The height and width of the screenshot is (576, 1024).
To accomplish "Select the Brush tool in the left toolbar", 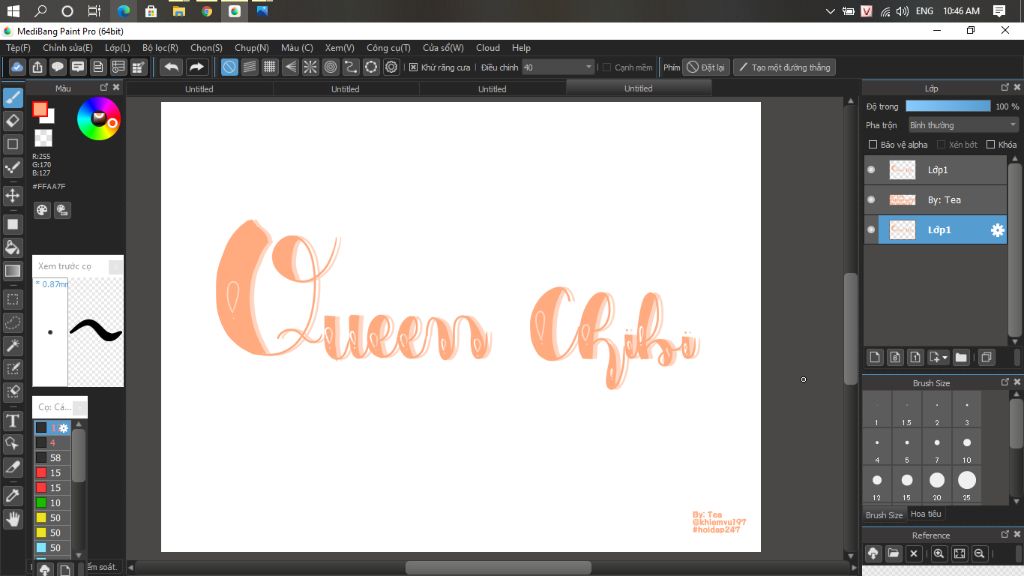I will click(12, 97).
